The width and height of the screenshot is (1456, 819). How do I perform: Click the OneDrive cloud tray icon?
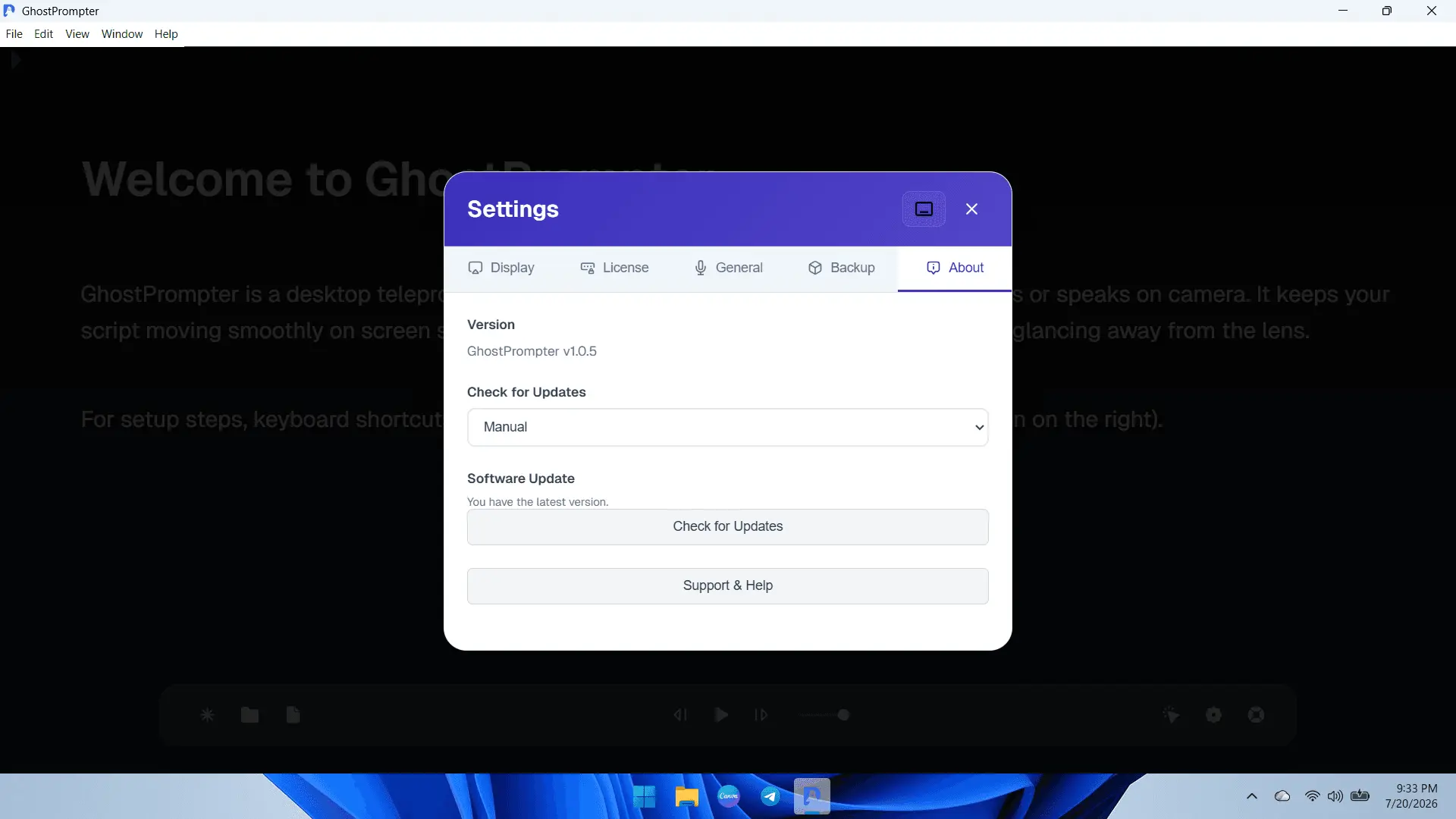[1282, 796]
